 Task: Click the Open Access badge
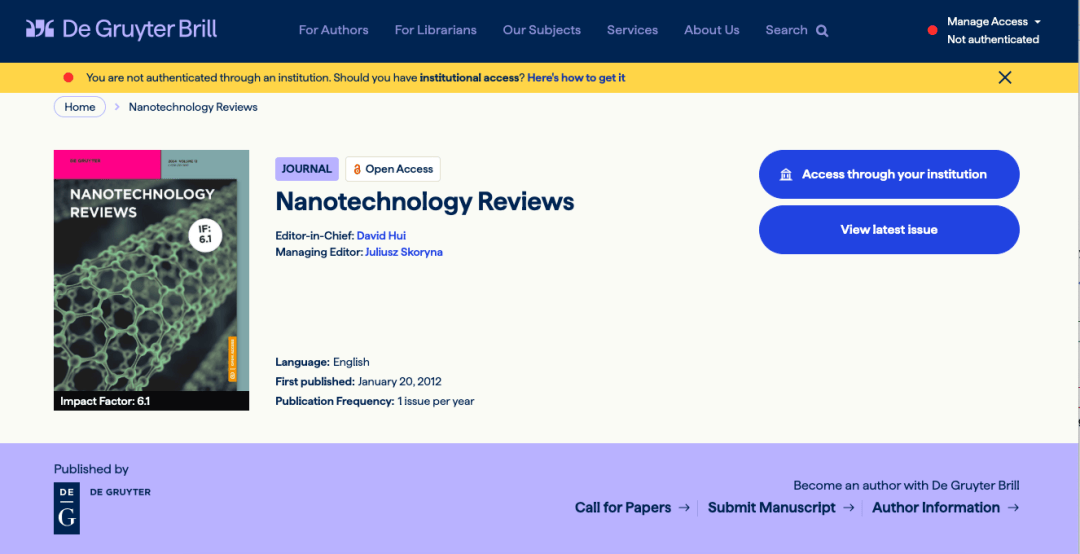[x=393, y=169]
